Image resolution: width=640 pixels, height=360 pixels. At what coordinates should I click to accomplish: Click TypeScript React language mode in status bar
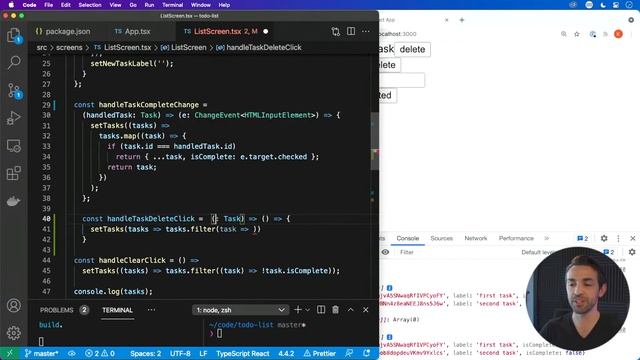click(242, 353)
